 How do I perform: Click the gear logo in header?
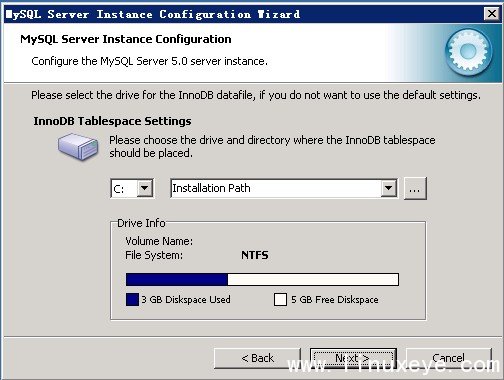coord(469,51)
